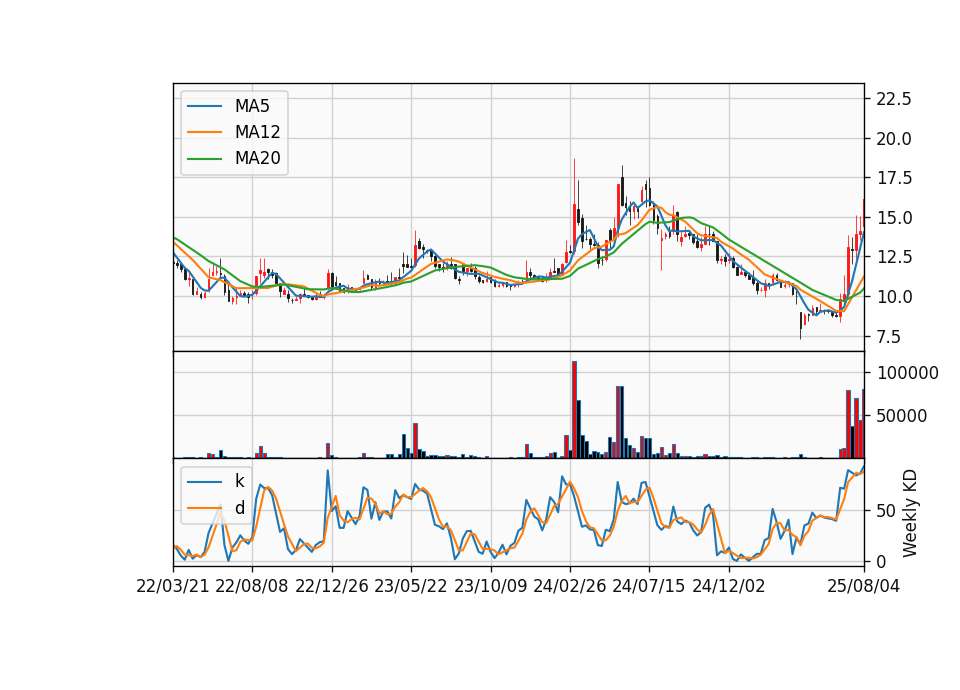Click the 22.5 price axis tick
Viewport: 960px width, 690px height.
click(894, 99)
